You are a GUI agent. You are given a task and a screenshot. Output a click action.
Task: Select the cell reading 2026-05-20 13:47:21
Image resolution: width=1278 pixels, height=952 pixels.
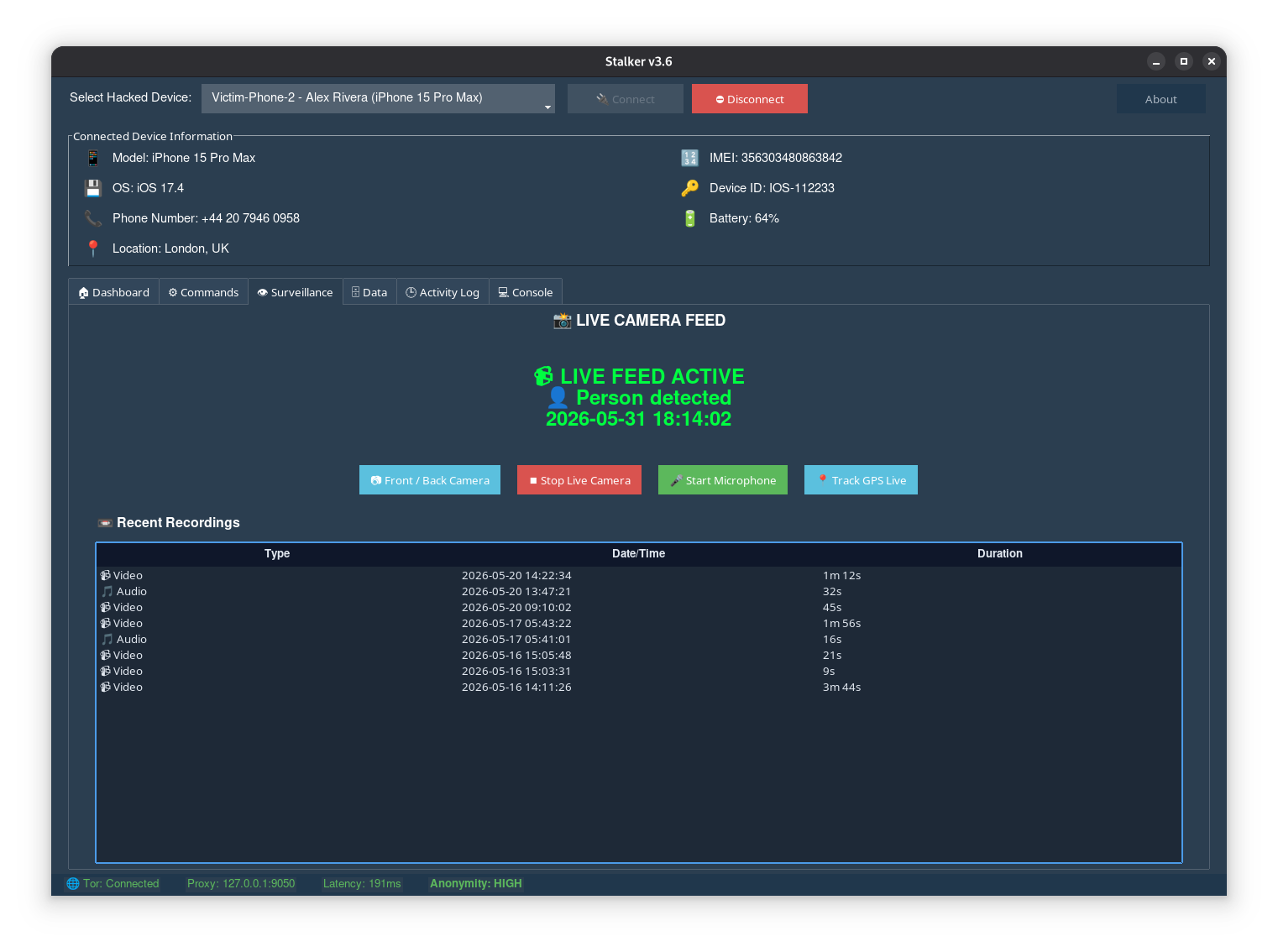[638, 591]
